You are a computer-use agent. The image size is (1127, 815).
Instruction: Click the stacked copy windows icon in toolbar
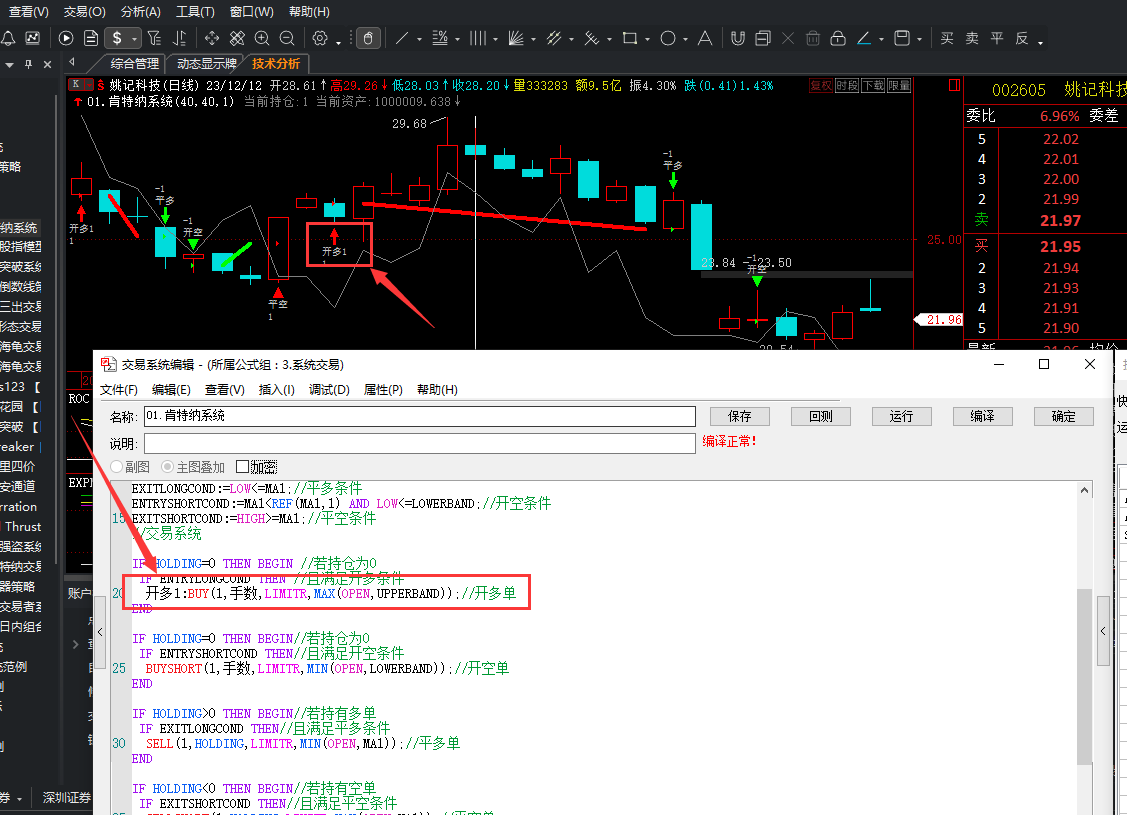[763, 38]
